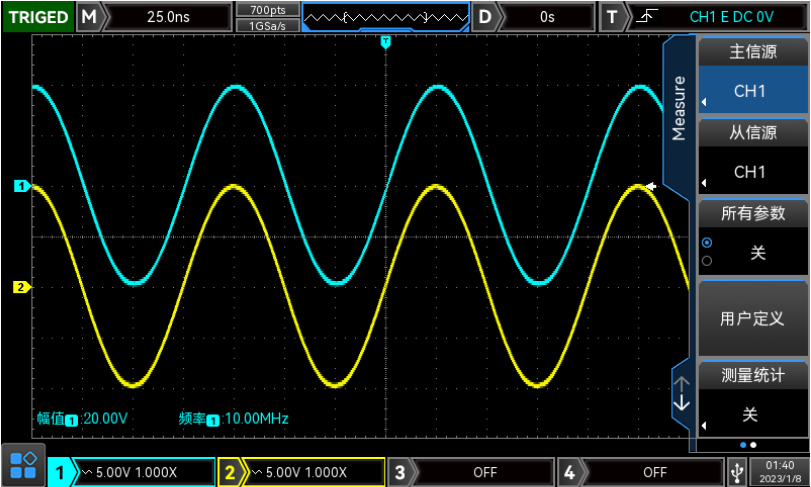Click the trigger position marker at top
Viewport: 811px width, 487px height.
[x=385, y=43]
